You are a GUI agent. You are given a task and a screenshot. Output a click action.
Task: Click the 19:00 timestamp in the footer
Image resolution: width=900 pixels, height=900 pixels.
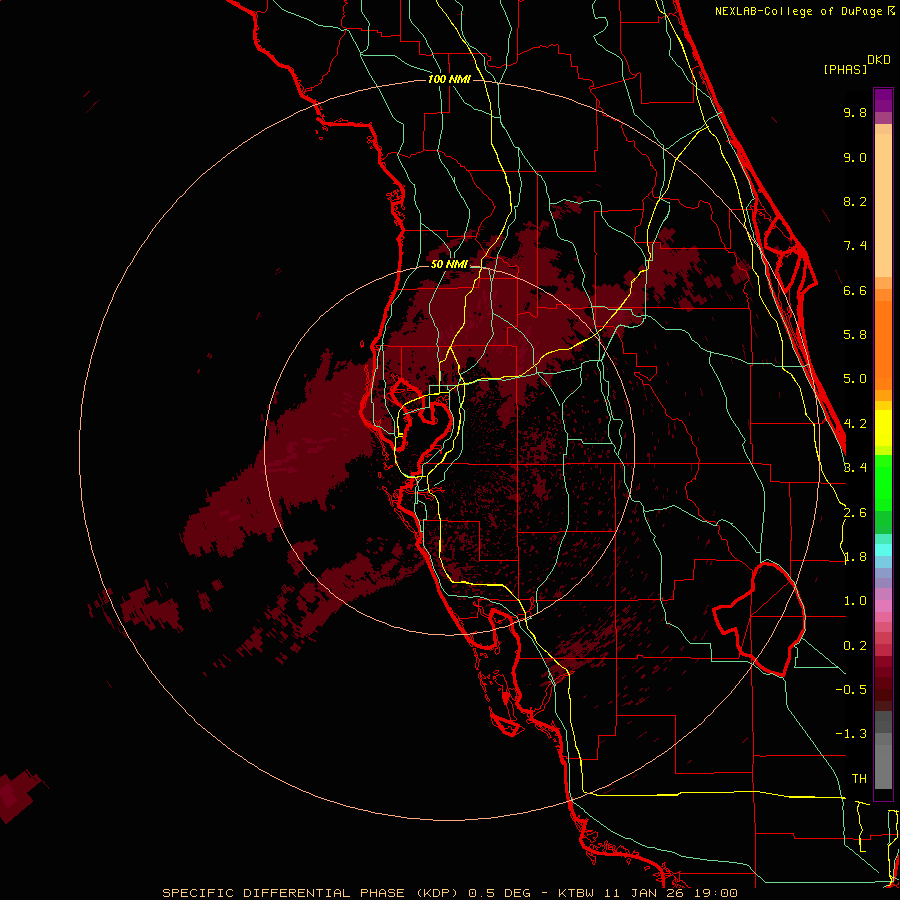point(716,893)
